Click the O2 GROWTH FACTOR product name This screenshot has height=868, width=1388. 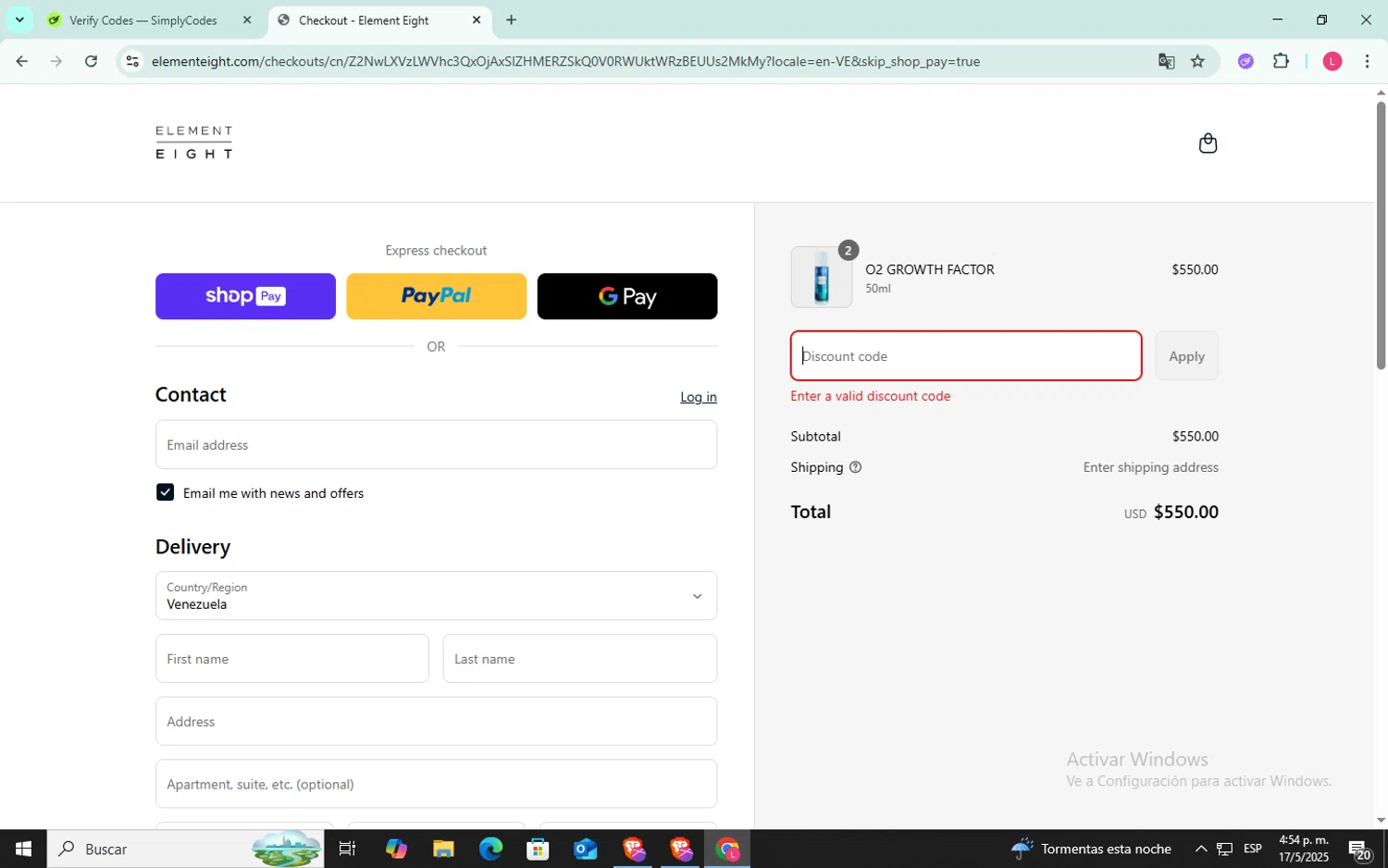[930, 269]
